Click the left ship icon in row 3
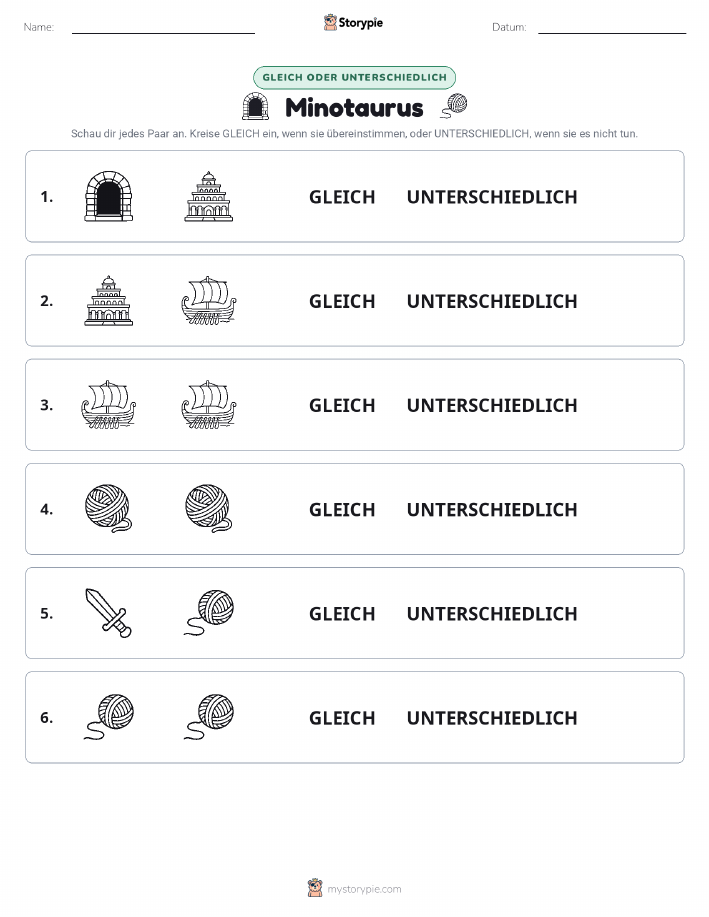This screenshot has width=709, height=917. coord(109,405)
